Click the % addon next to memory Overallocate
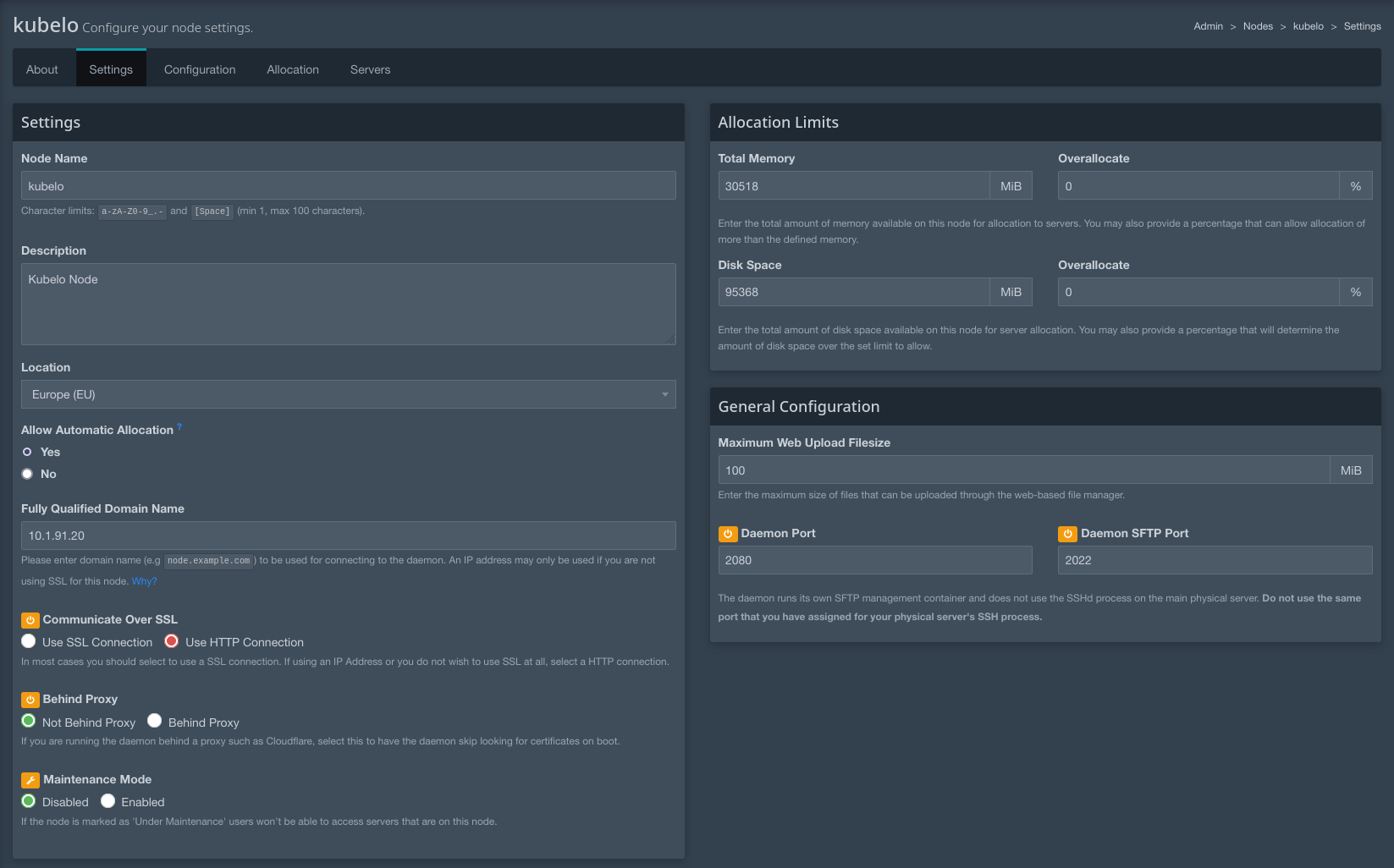This screenshot has width=1394, height=868. [1356, 185]
